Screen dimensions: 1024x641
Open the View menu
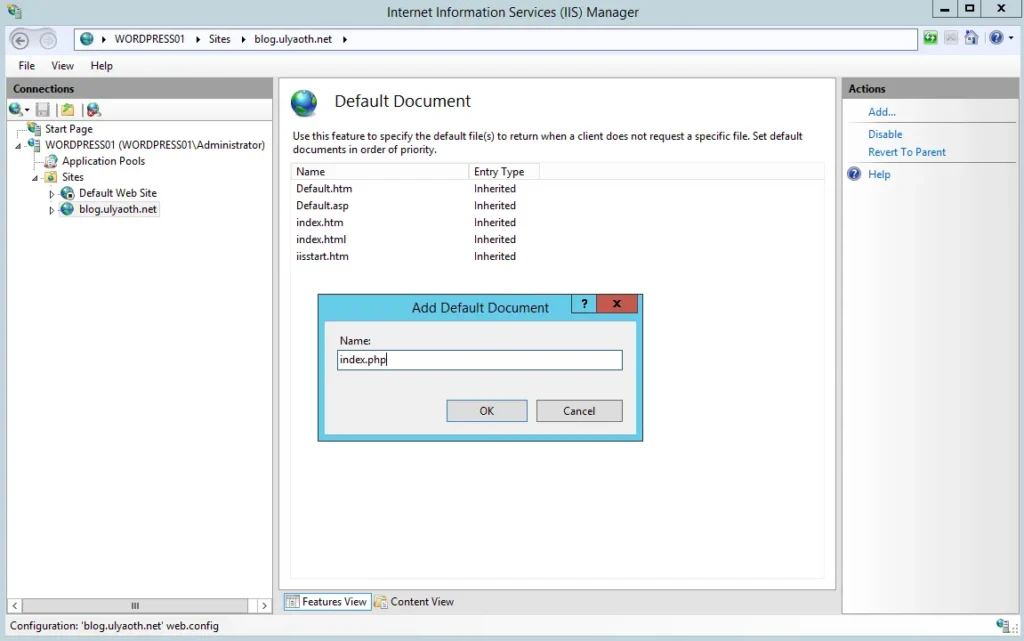pos(62,66)
